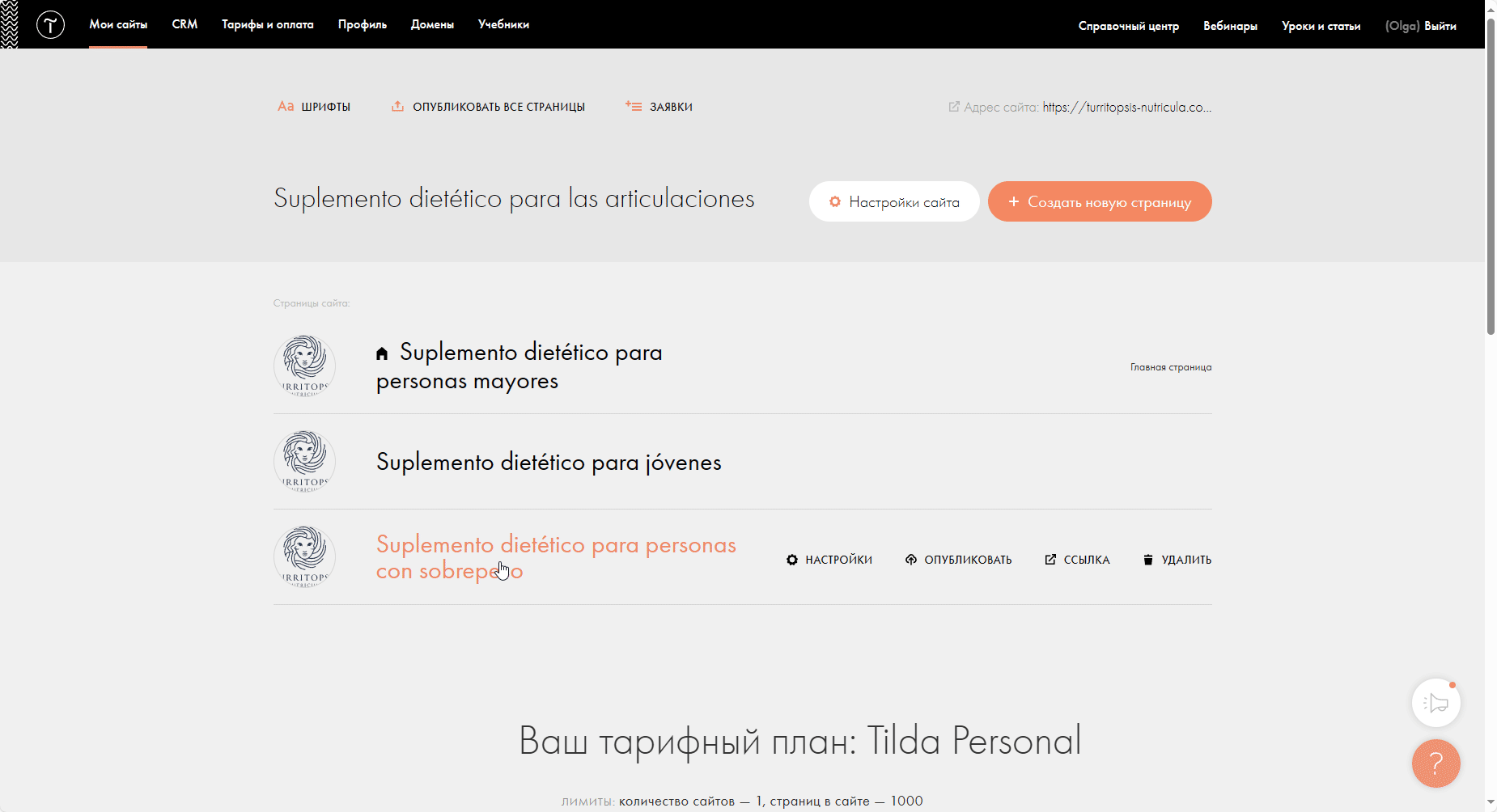This screenshot has width=1497, height=812.
Task: Open the site address link
Action: click(1126, 107)
